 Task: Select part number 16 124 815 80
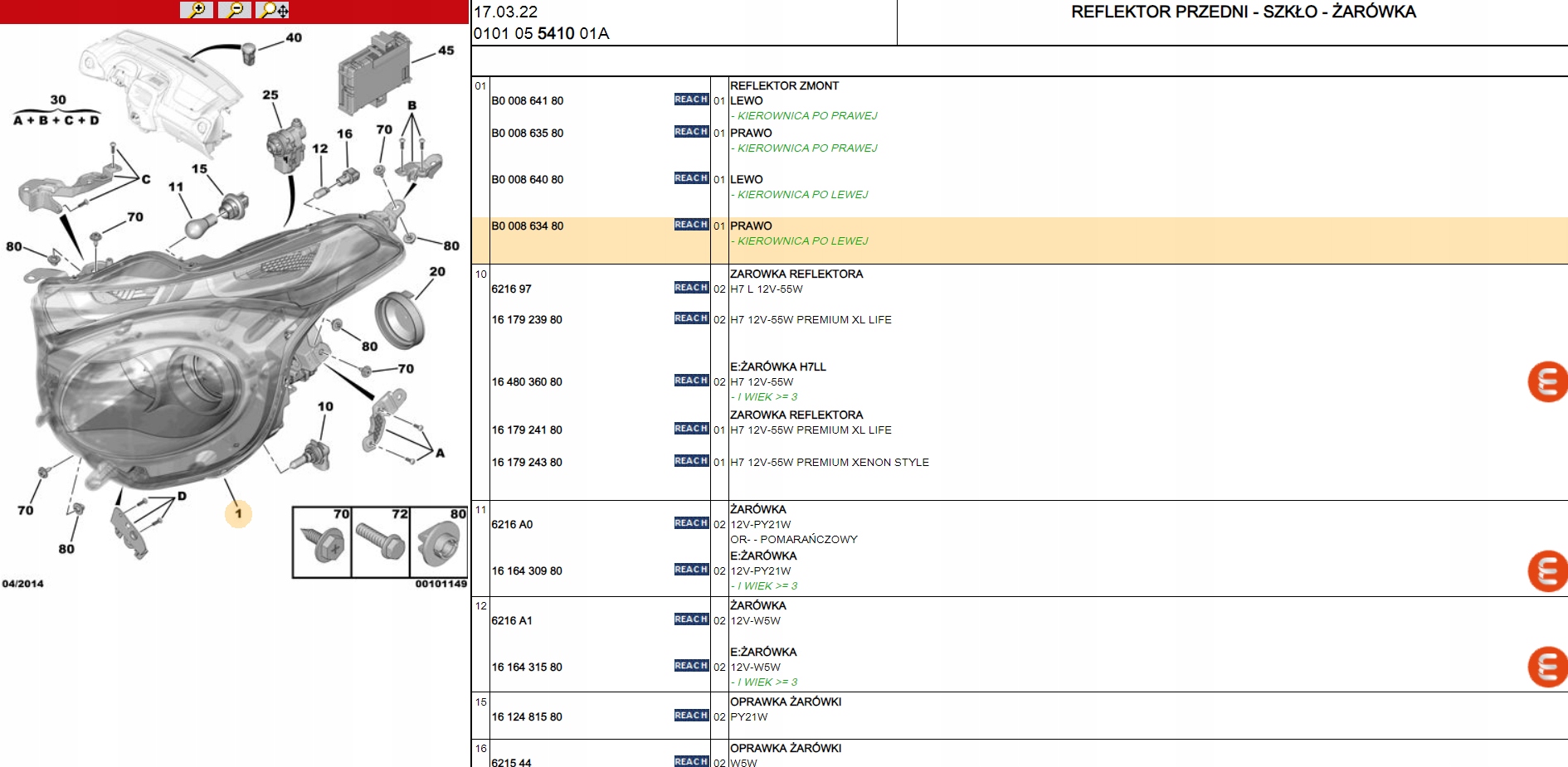pos(527,717)
